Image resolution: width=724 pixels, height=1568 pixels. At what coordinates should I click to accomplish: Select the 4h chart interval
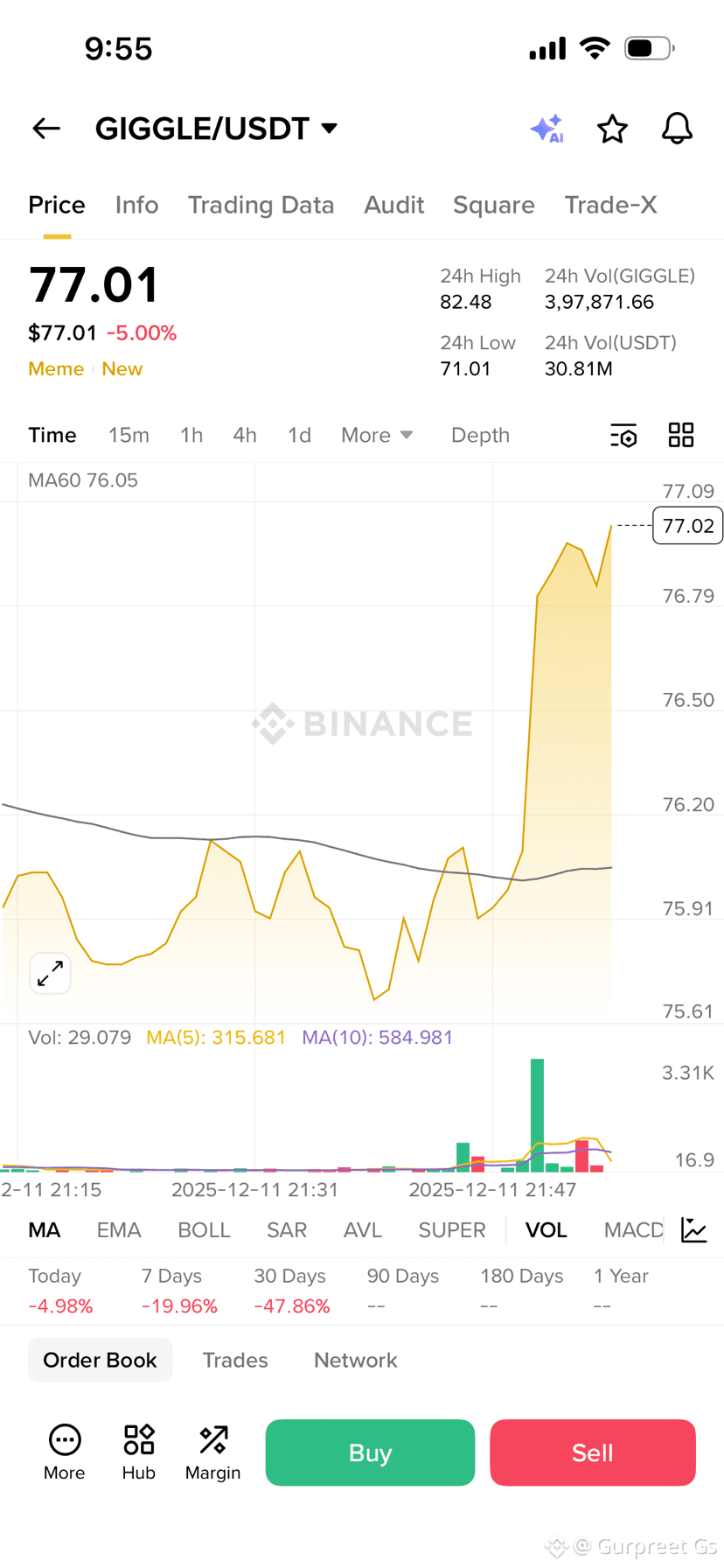click(x=245, y=435)
